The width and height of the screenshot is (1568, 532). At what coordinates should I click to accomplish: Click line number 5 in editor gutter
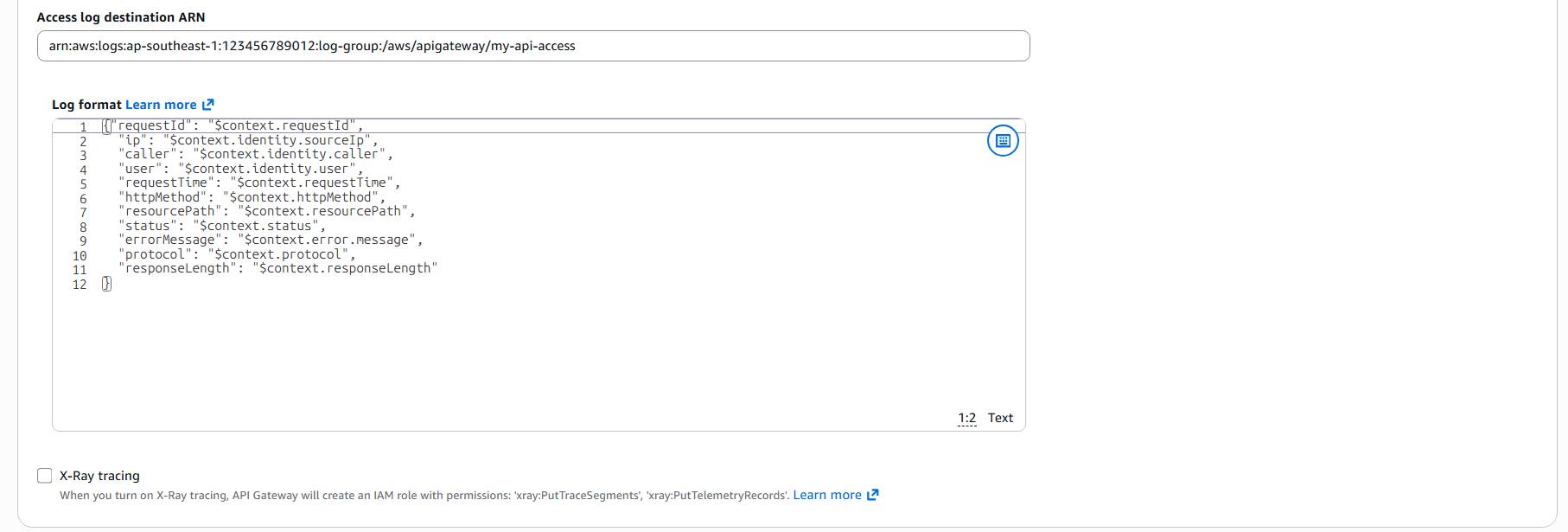pos(83,183)
